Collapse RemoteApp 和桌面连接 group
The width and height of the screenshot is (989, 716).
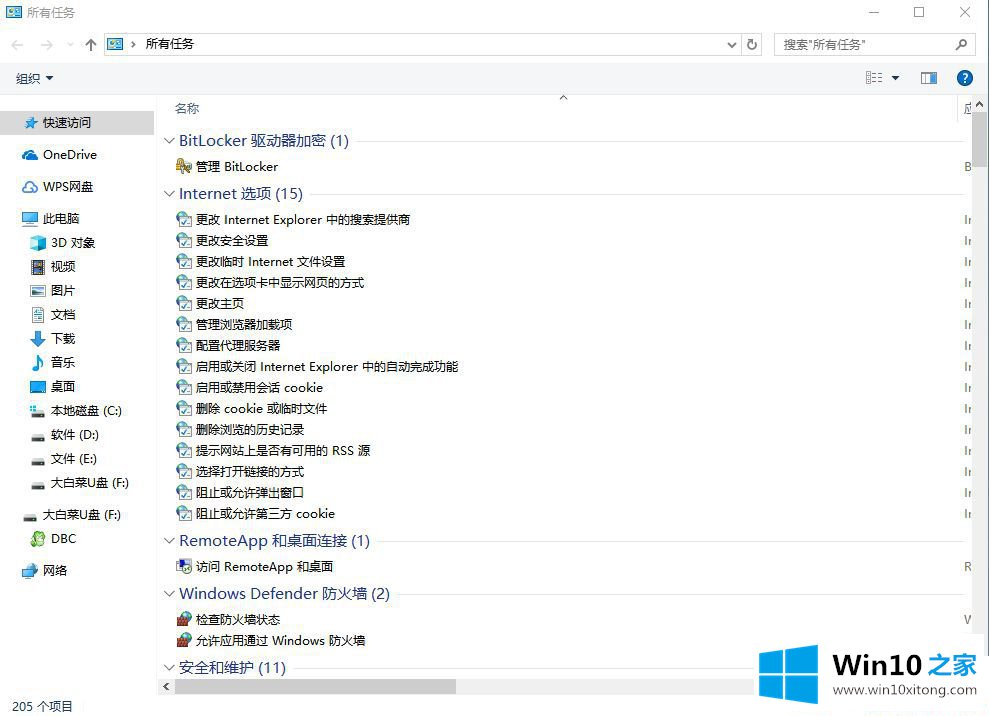coord(168,541)
